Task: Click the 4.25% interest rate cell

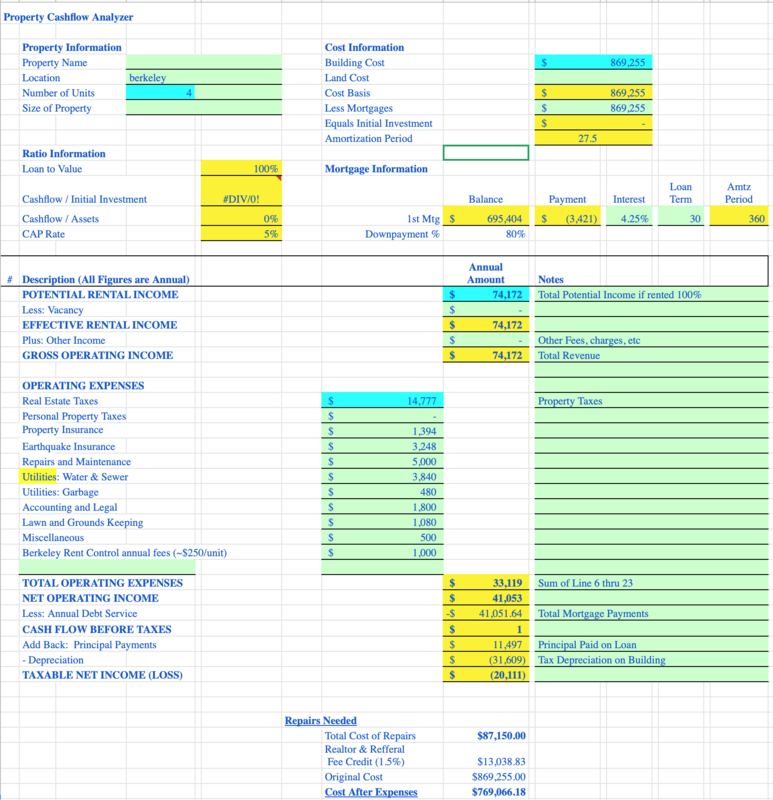Action: [629, 218]
